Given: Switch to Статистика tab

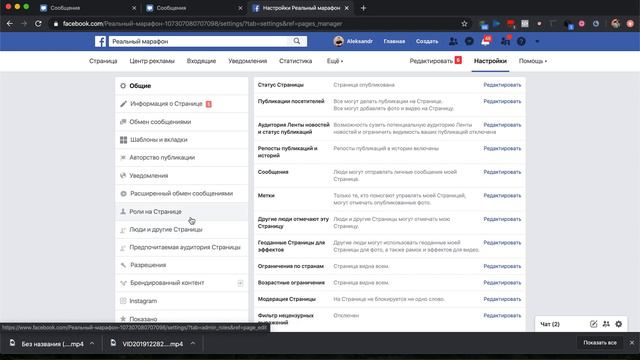Looking at the screenshot, I should [x=296, y=61].
